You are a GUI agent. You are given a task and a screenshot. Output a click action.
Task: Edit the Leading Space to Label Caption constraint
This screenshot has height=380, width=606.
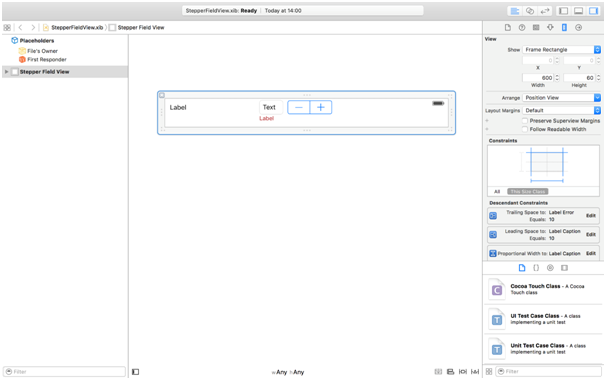[591, 235]
